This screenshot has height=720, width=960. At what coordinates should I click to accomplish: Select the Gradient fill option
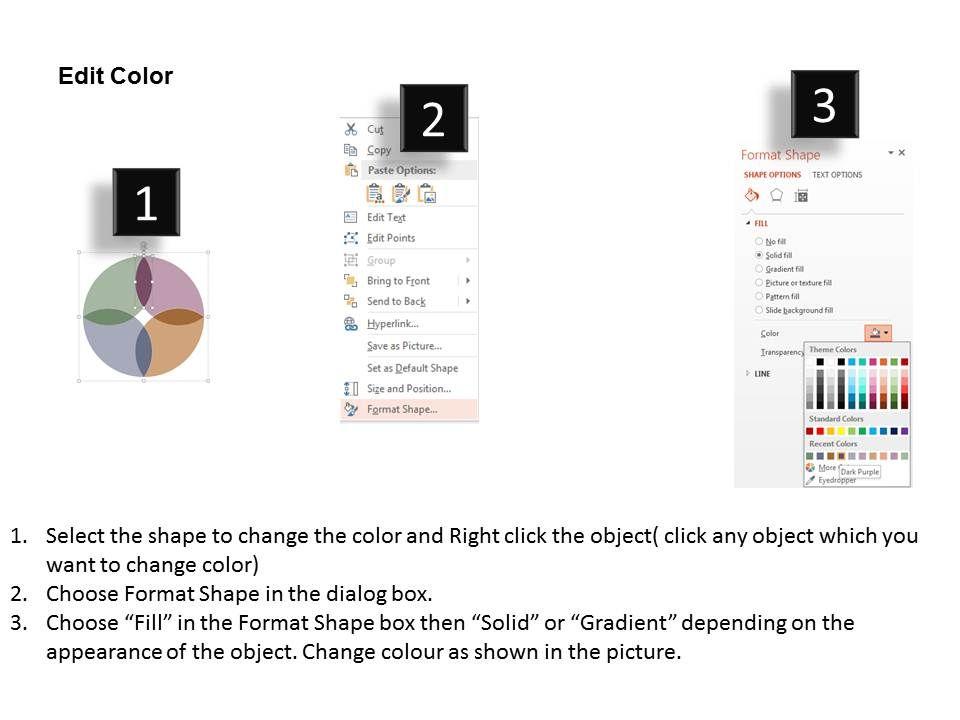(x=759, y=269)
